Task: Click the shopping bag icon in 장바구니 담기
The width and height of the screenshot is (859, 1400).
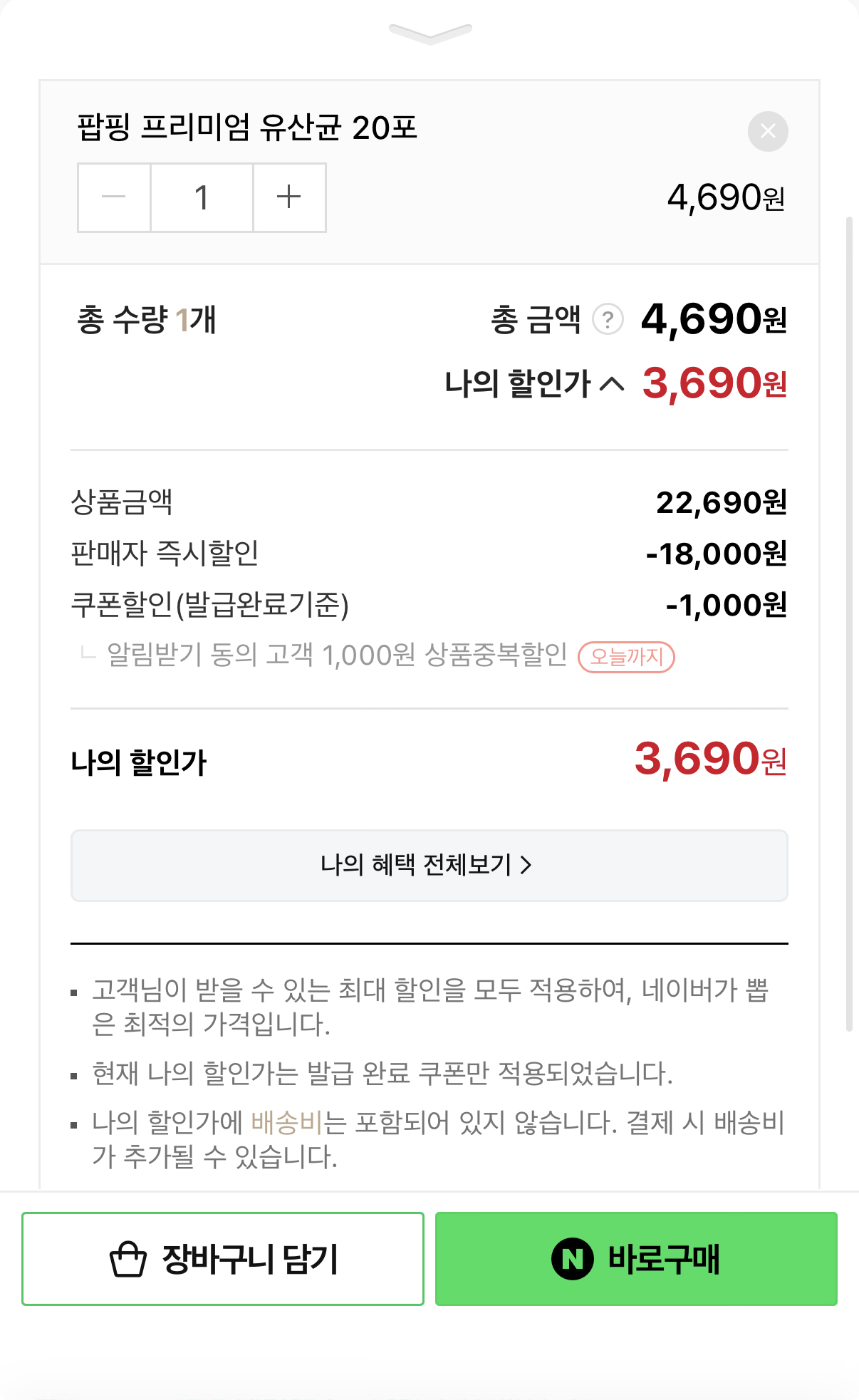Action: (128, 1260)
